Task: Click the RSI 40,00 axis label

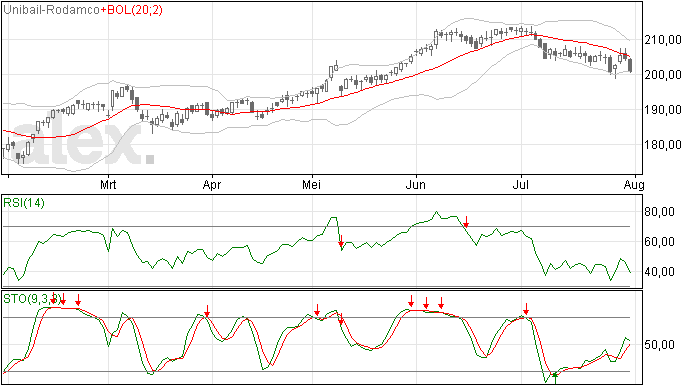Action: [x=659, y=272]
